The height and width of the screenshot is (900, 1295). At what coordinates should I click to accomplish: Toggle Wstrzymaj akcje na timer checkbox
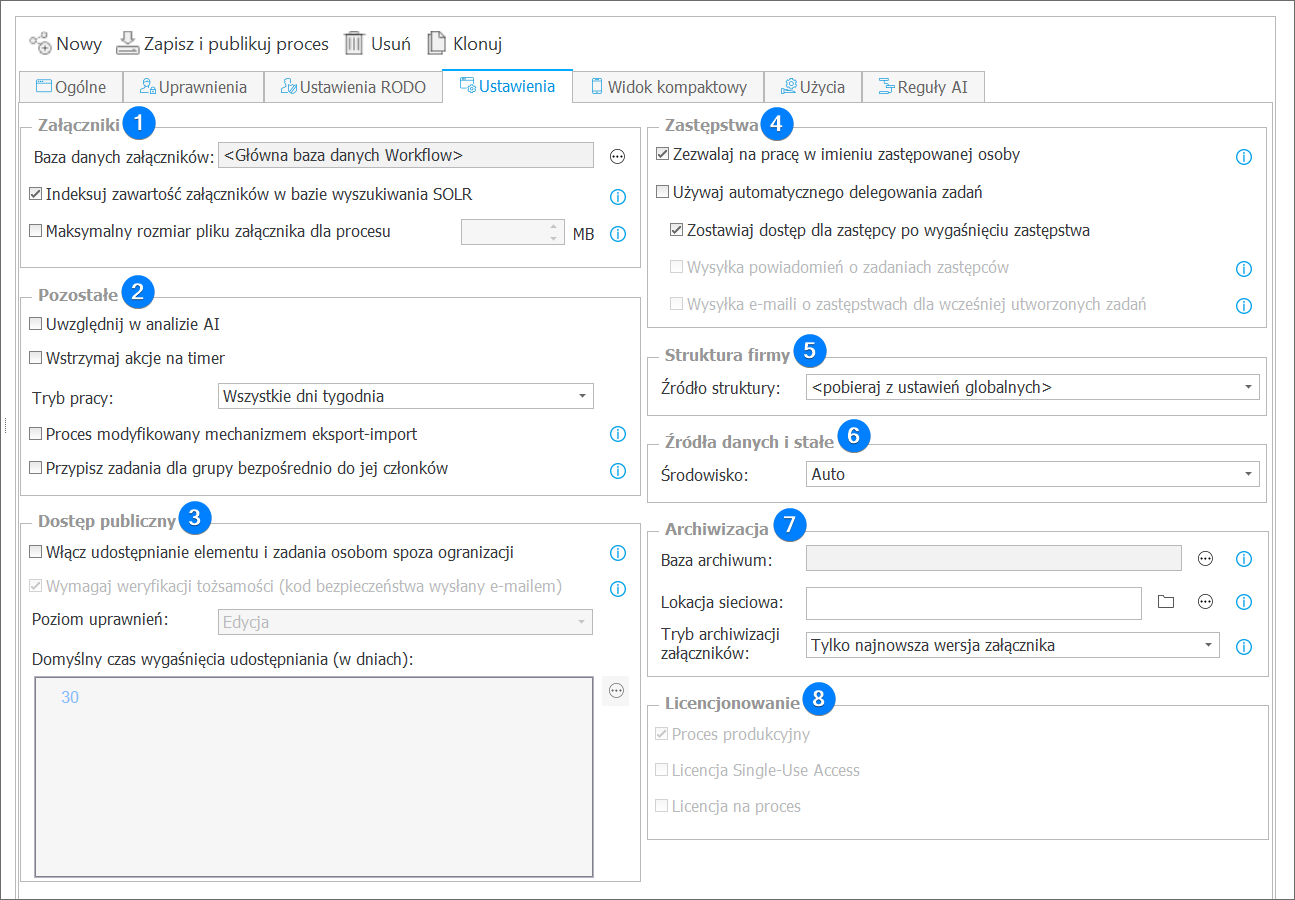tap(37, 358)
